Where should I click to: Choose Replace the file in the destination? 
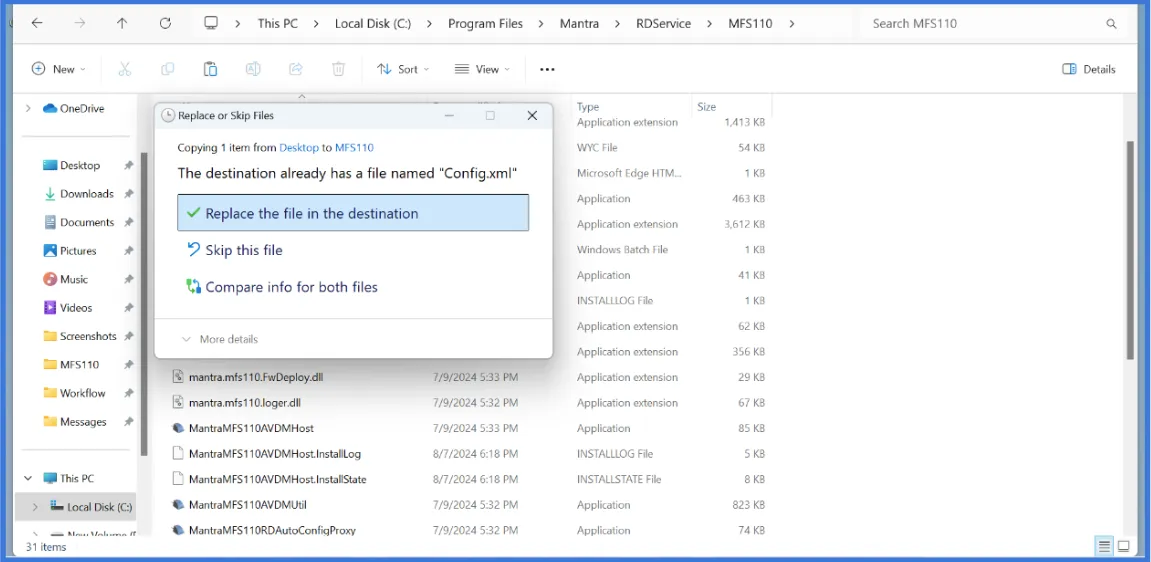coord(352,214)
